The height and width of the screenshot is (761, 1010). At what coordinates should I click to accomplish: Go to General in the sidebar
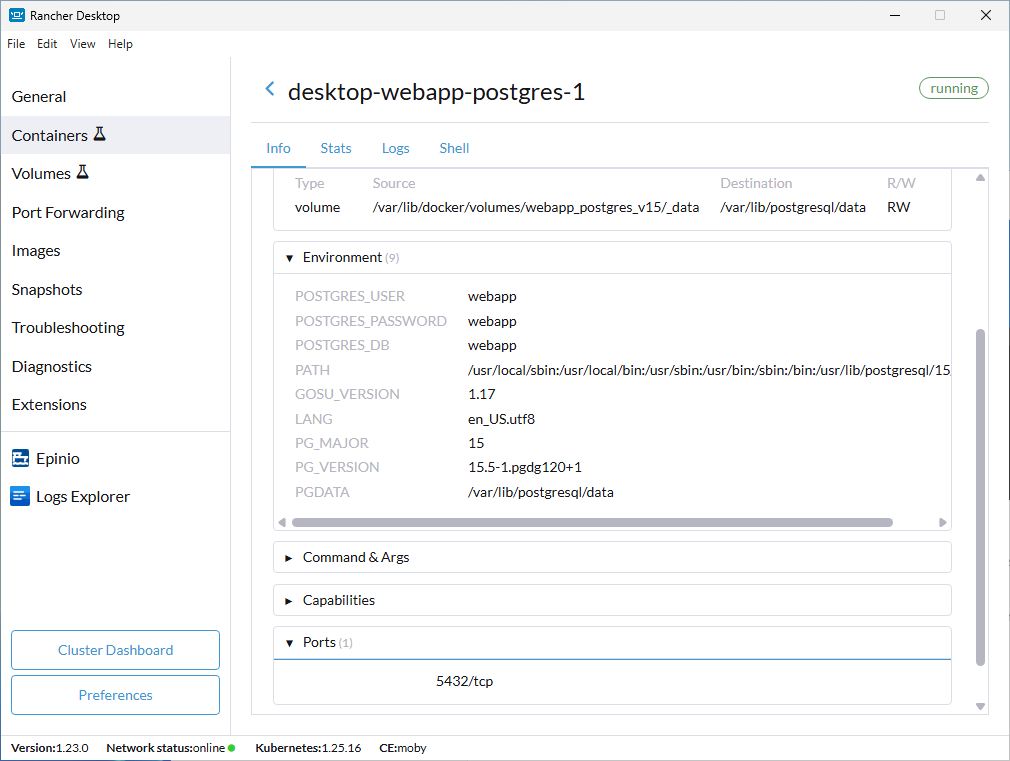pyautogui.click(x=115, y=97)
